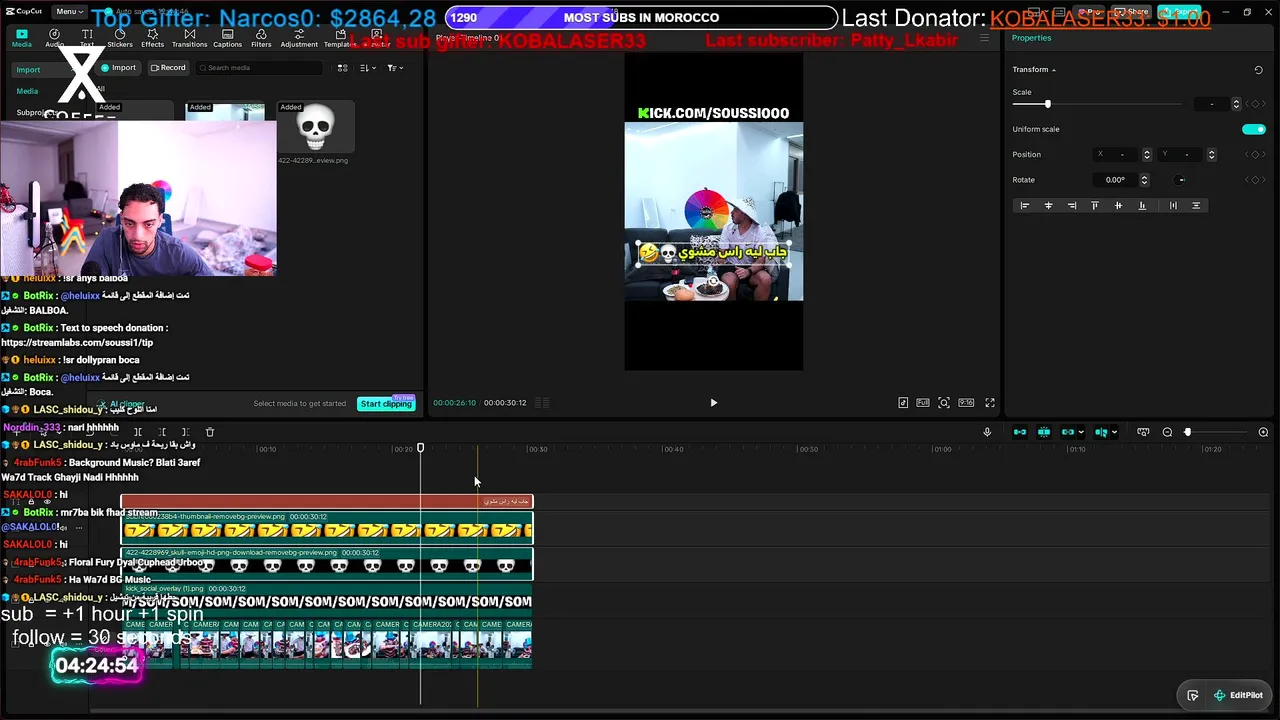
Task: Enter fullscreen preview mode
Action: 990,403
